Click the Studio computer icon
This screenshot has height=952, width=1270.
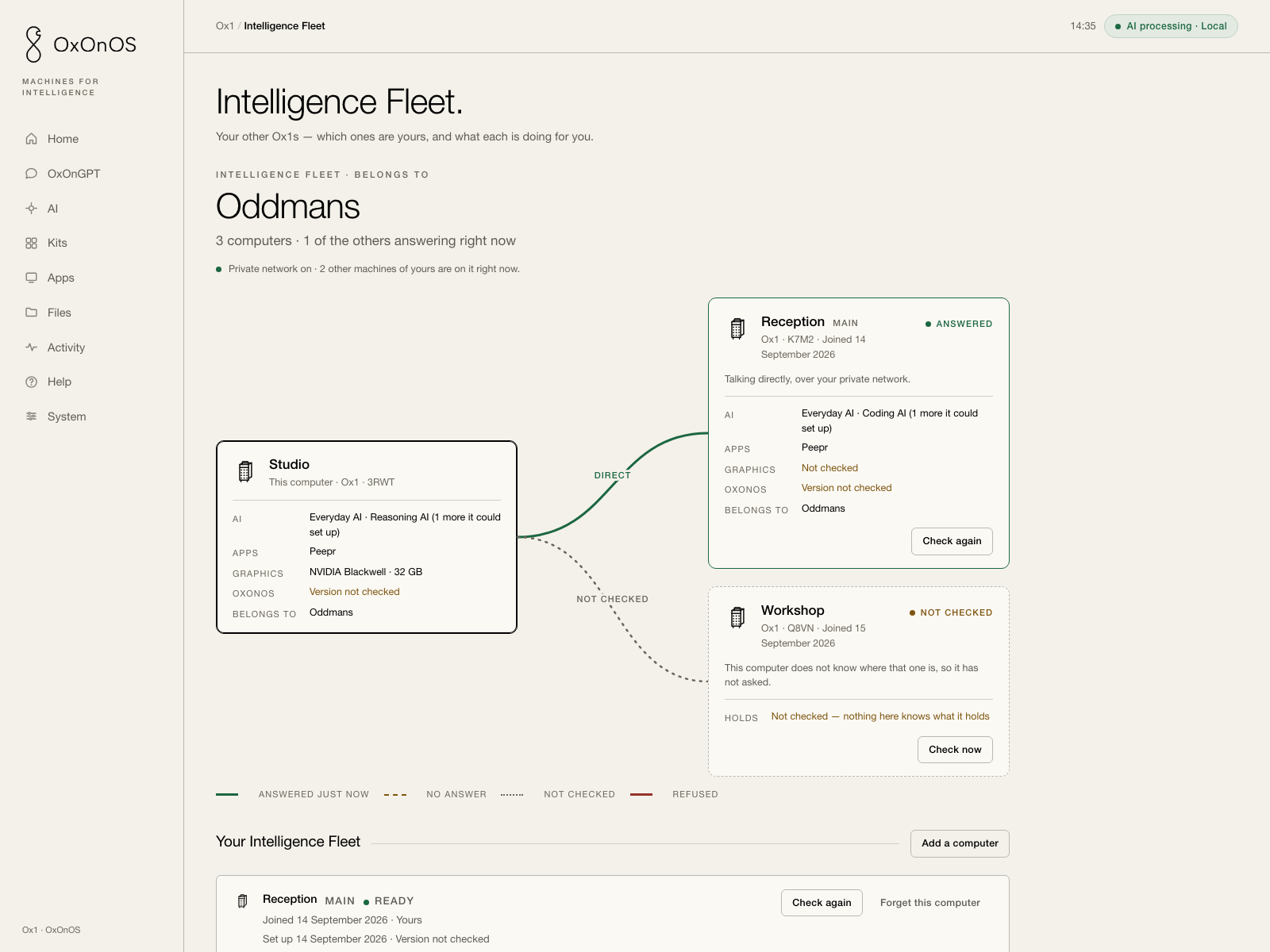[x=245, y=471]
